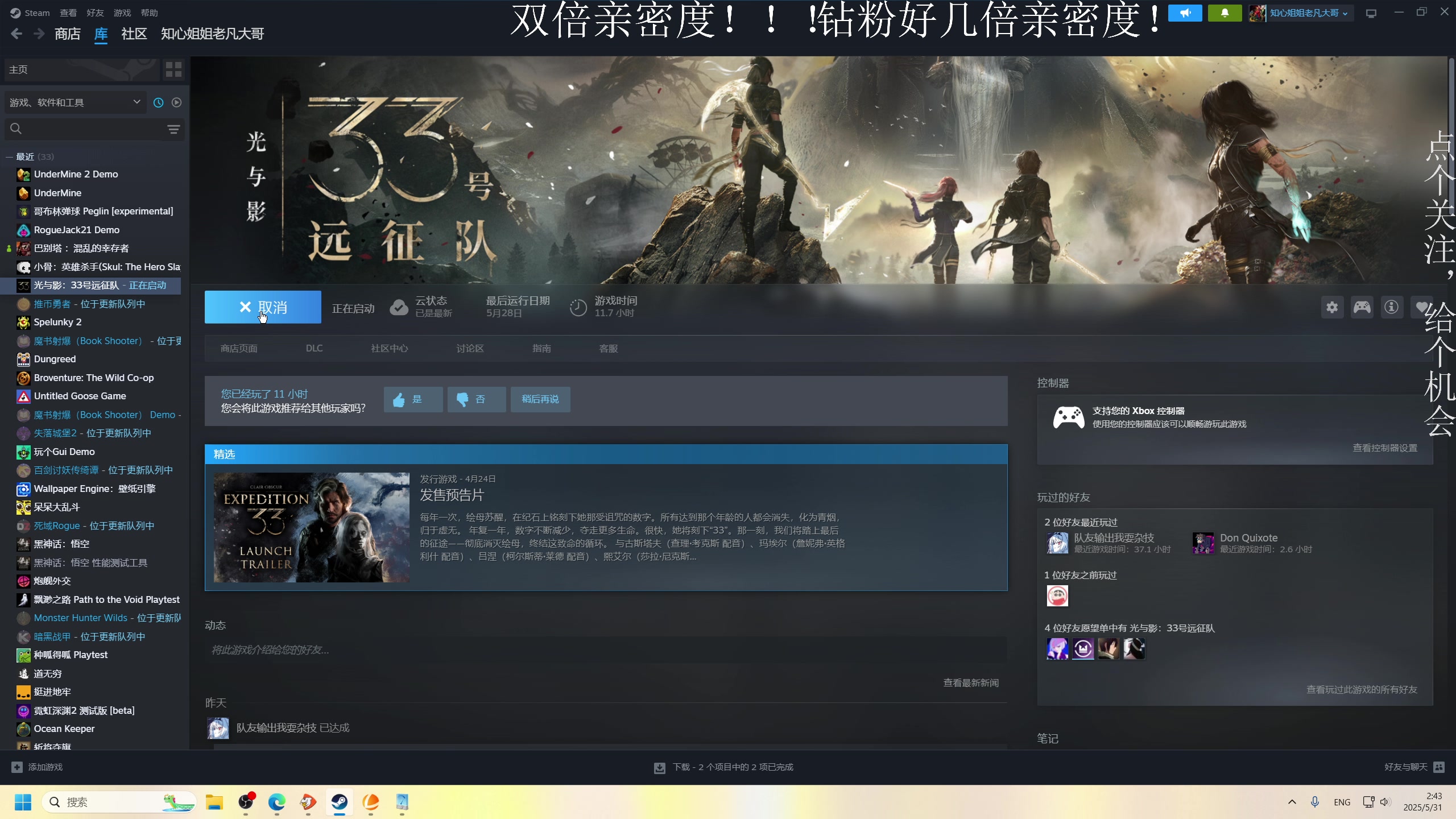1456x819 pixels.
Task: Show game info icon
Action: [x=1391, y=308]
